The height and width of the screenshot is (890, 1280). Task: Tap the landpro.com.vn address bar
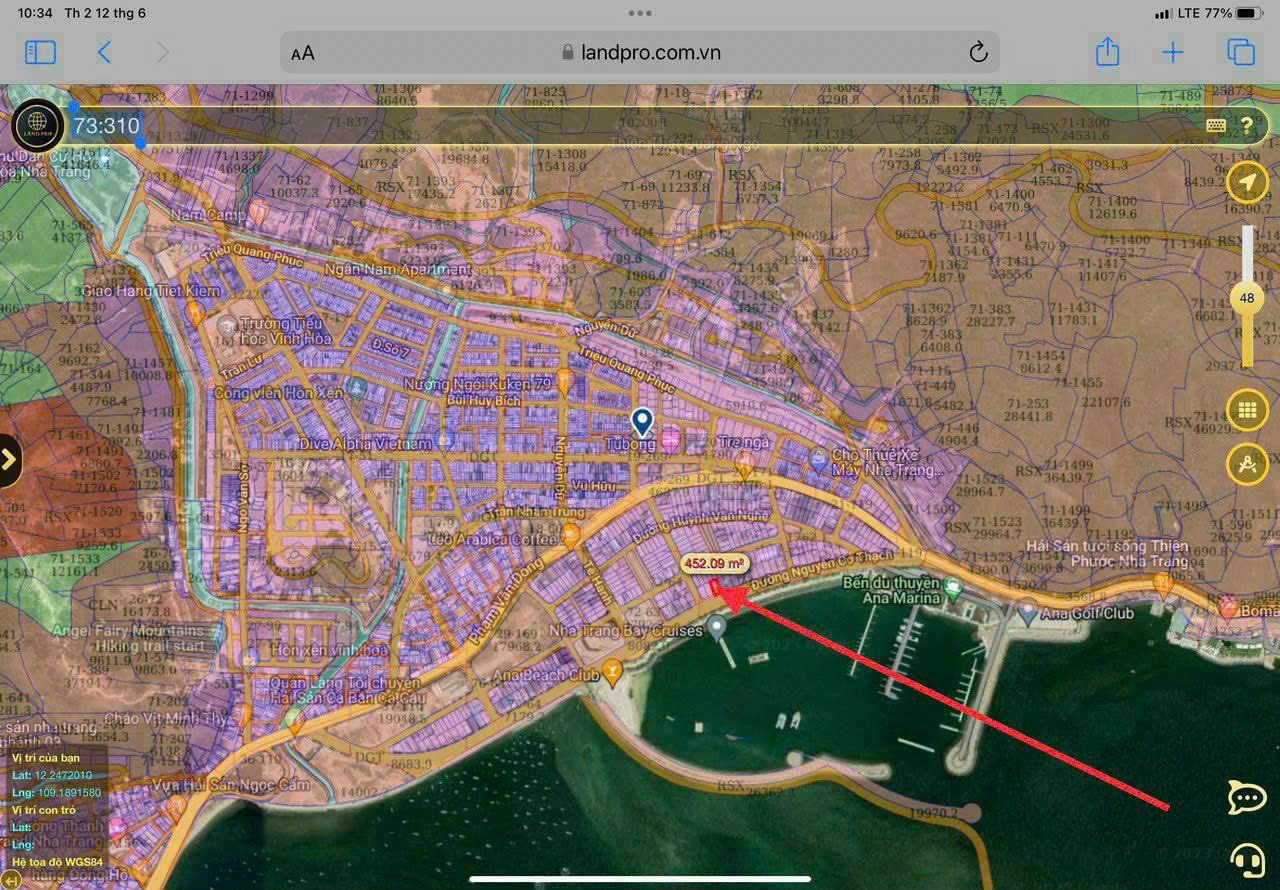tap(640, 53)
